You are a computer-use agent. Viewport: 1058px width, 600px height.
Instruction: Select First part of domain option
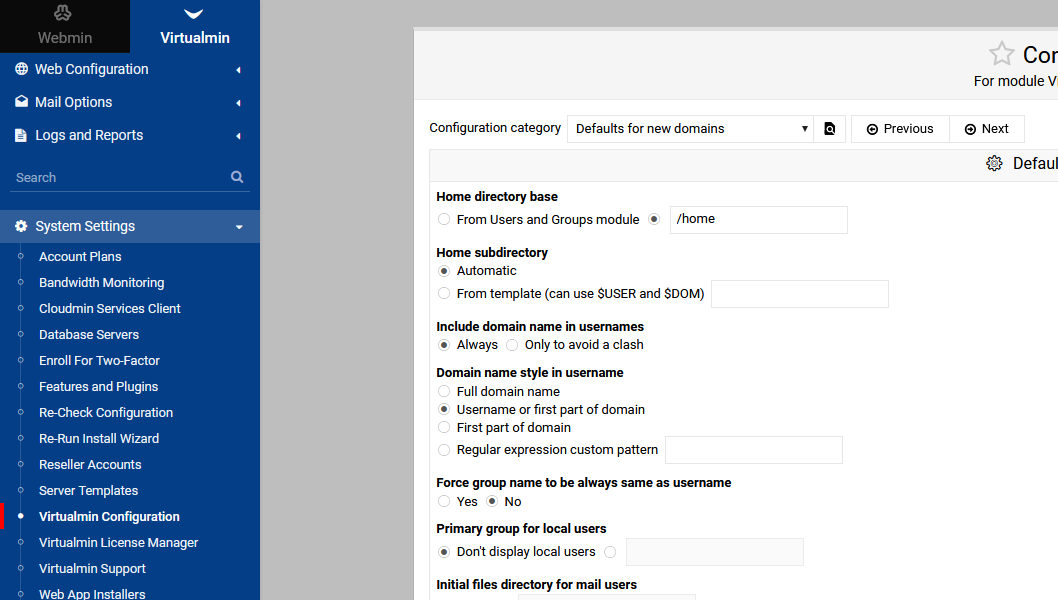444,427
